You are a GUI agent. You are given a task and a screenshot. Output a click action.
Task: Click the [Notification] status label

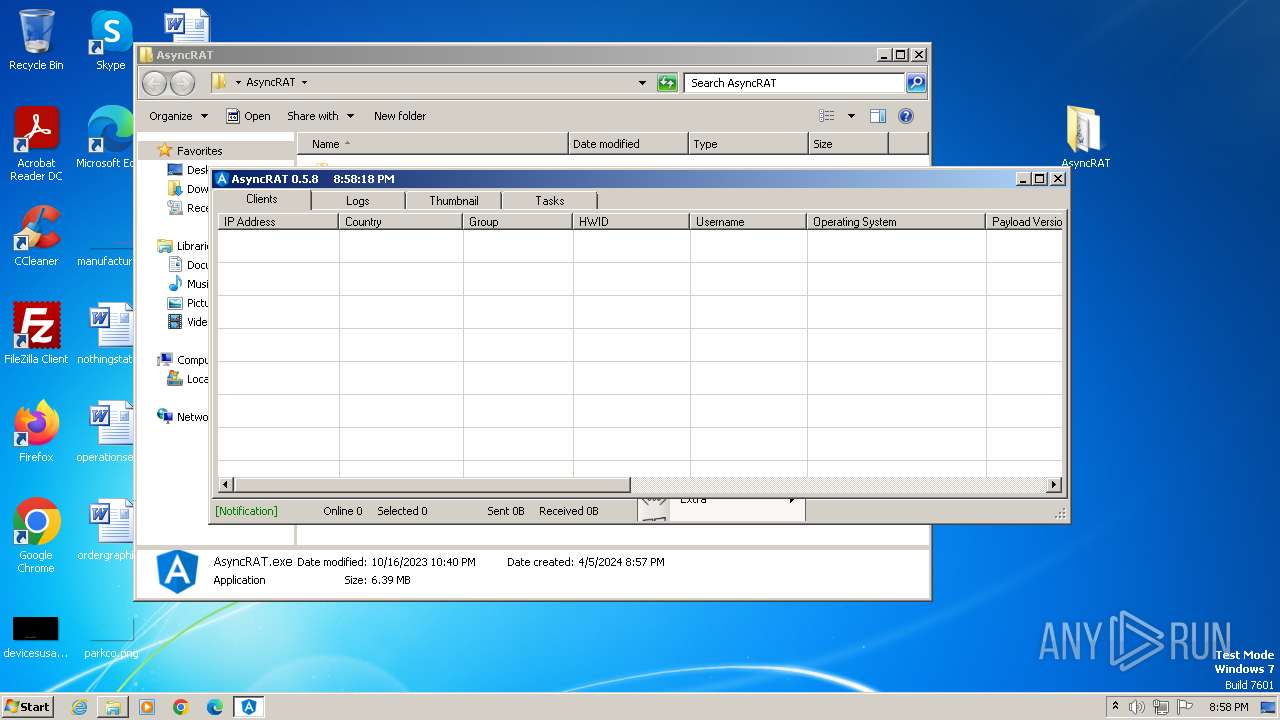[x=246, y=511]
